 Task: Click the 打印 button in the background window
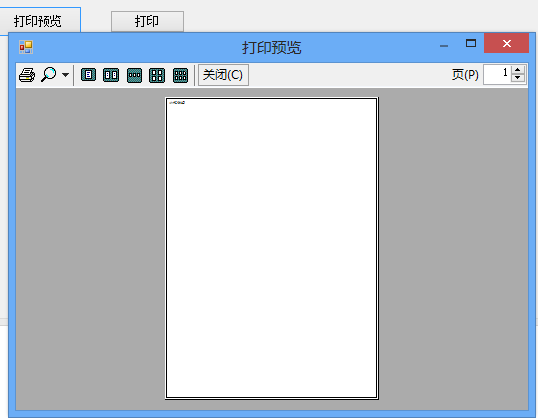tap(147, 21)
